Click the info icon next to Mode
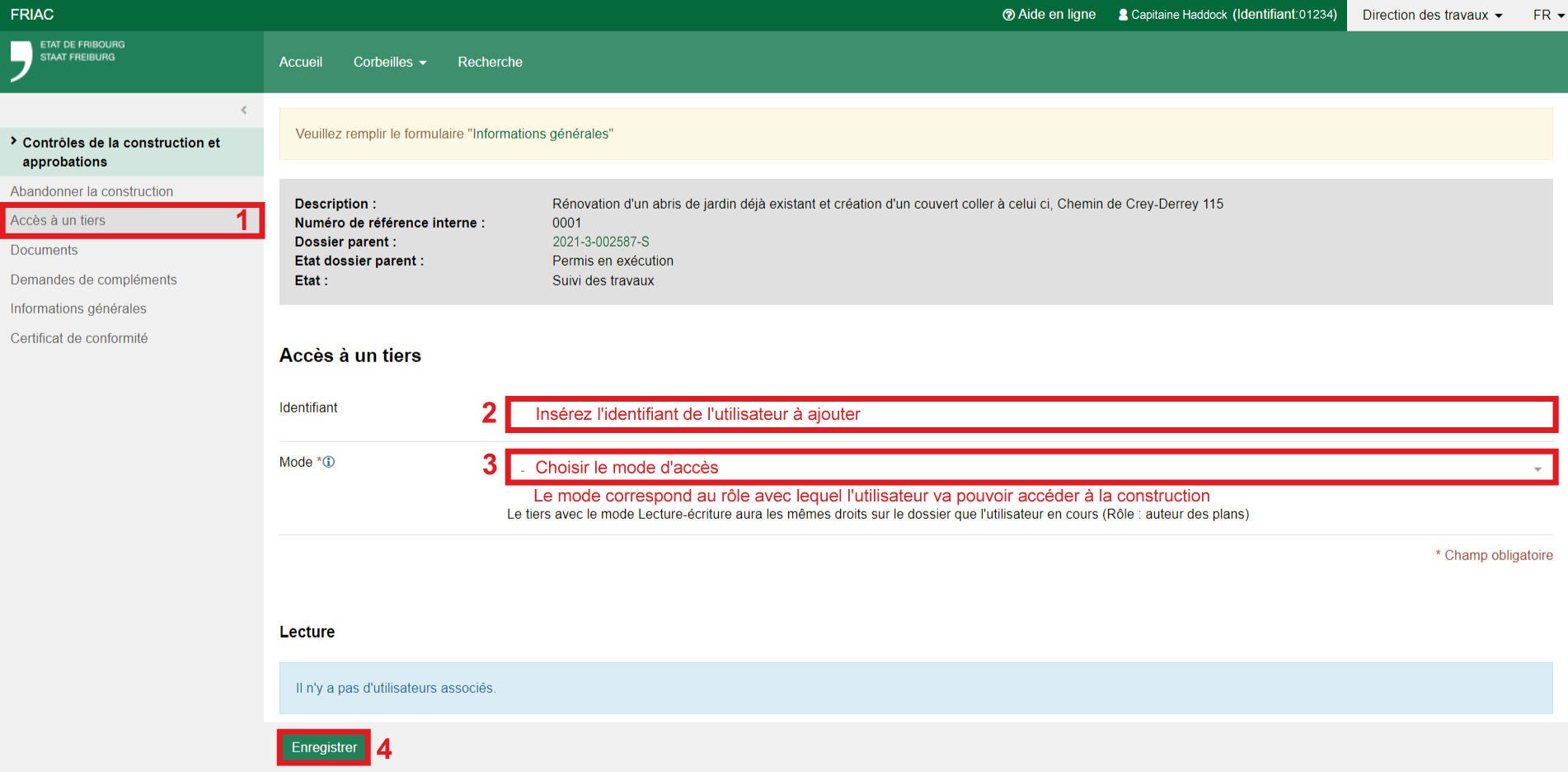Image resolution: width=1568 pixels, height=772 pixels. click(329, 462)
